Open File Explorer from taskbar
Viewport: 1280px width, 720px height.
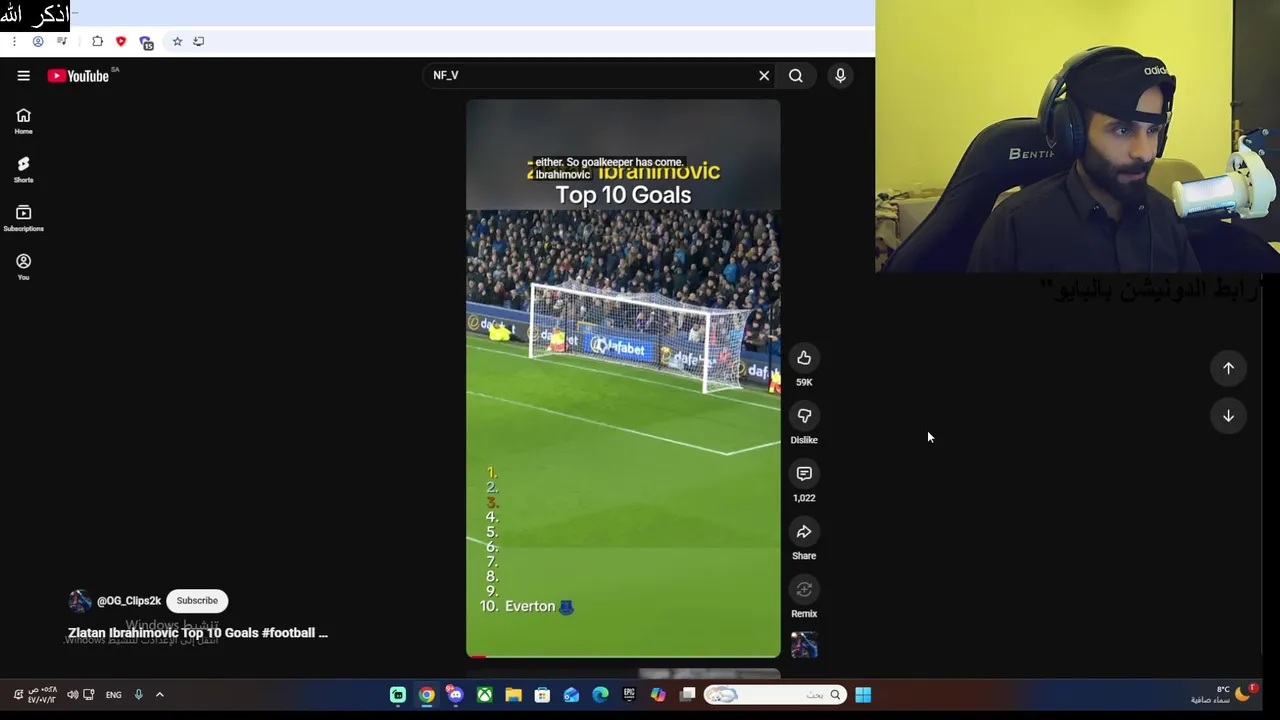513,695
